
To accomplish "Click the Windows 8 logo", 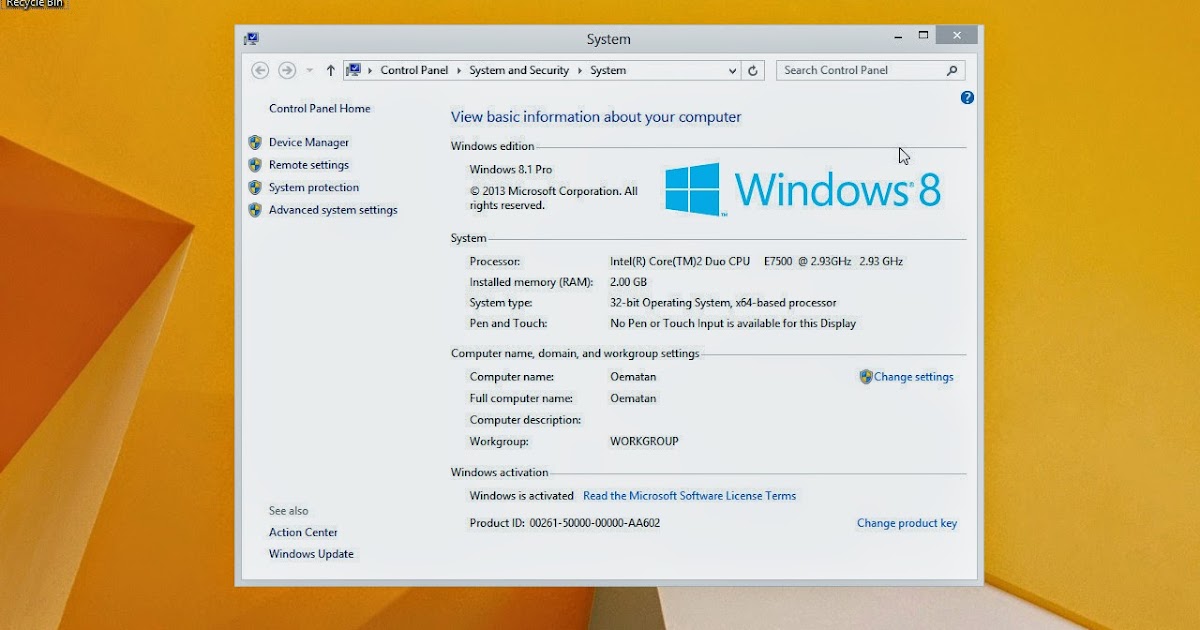I will (803, 189).
